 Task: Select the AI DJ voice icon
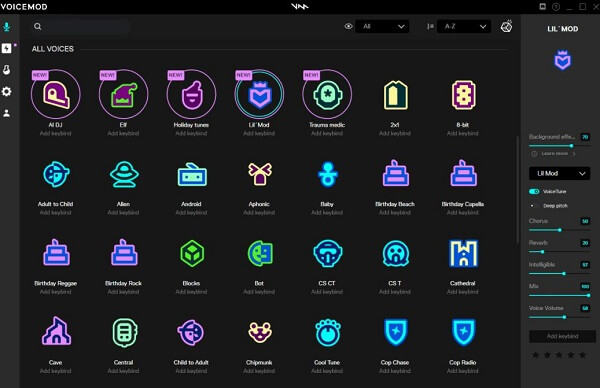click(x=55, y=94)
